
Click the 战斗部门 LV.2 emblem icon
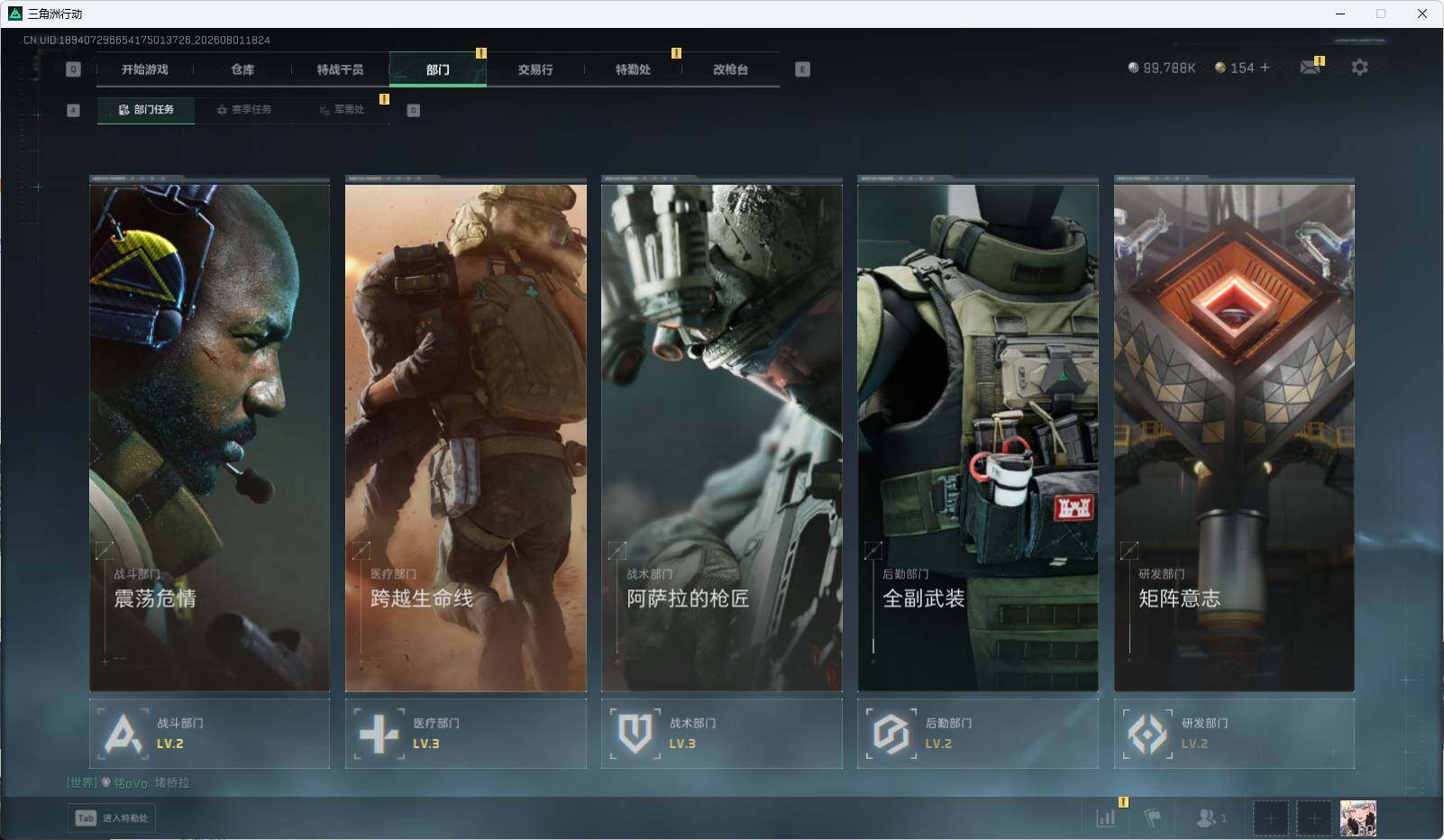pos(123,734)
